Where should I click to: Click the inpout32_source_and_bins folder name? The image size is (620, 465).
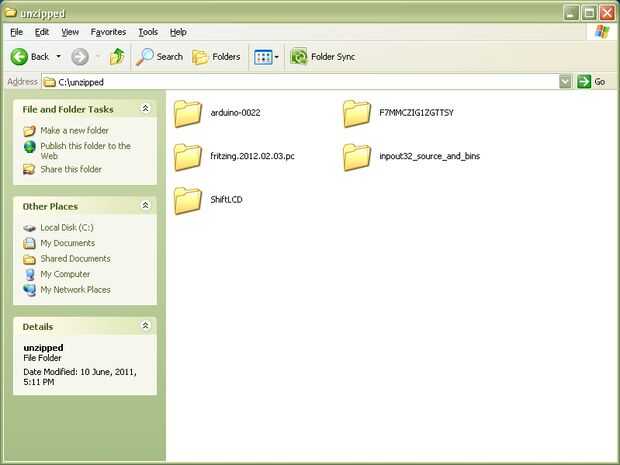click(x=429, y=156)
